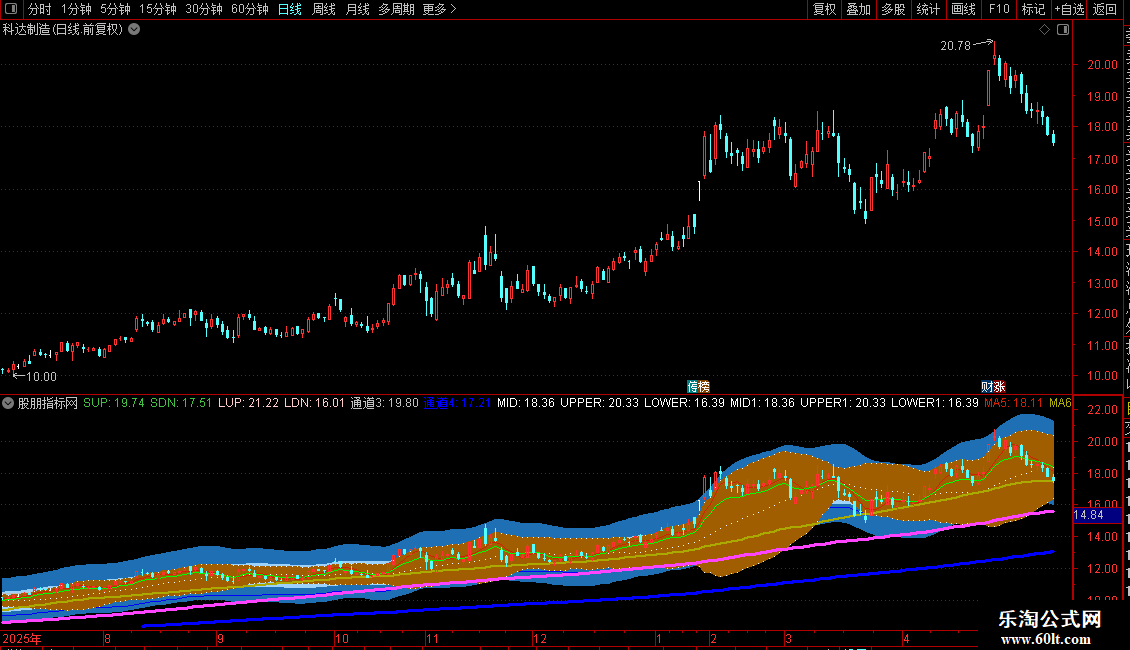Open the 画线 drawing tools

pyautogui.click(x=964, y=9)
